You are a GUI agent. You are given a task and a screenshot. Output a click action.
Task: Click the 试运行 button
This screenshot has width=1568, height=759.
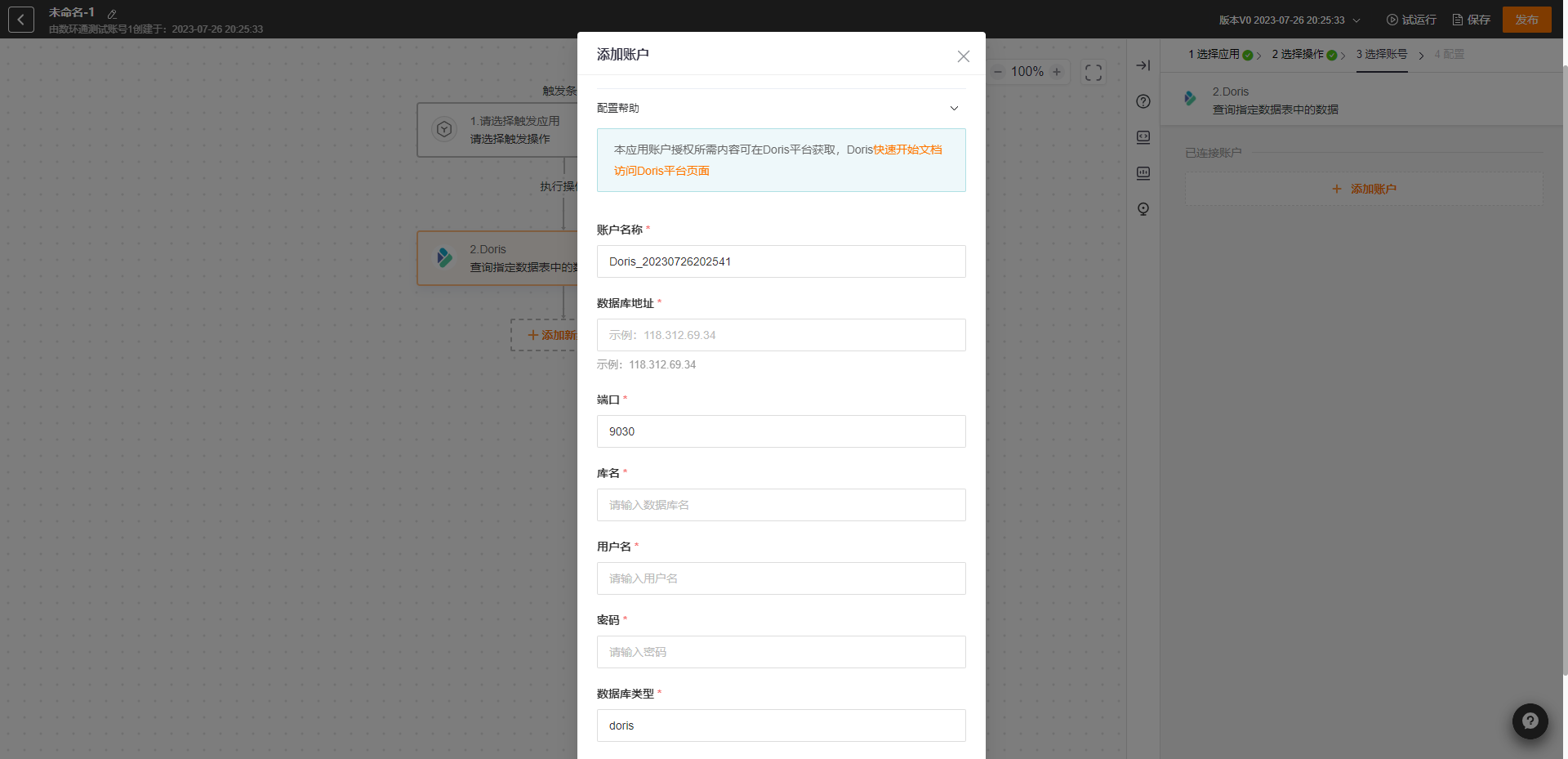(1411, 20)
